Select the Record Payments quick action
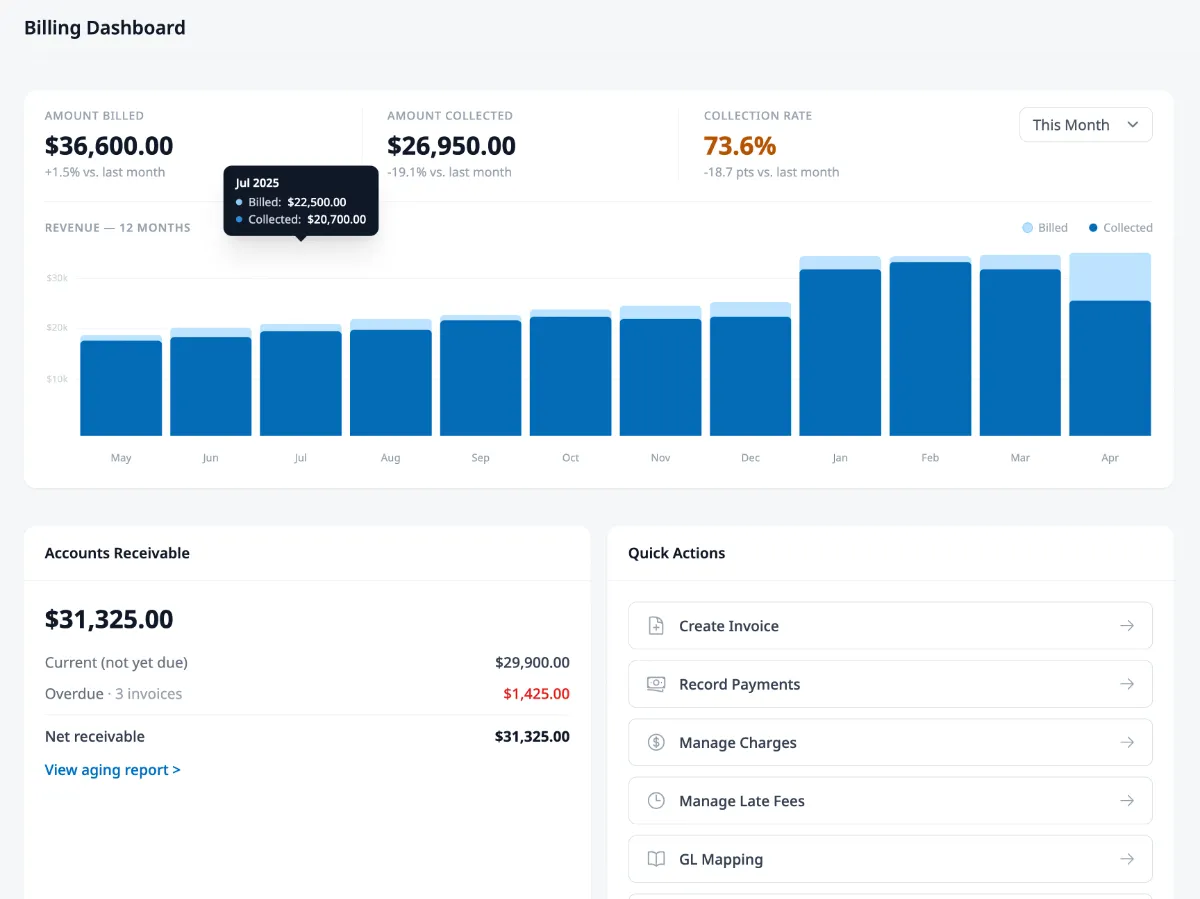Viewport: 1200px width, 899px height. click(890, 684)
